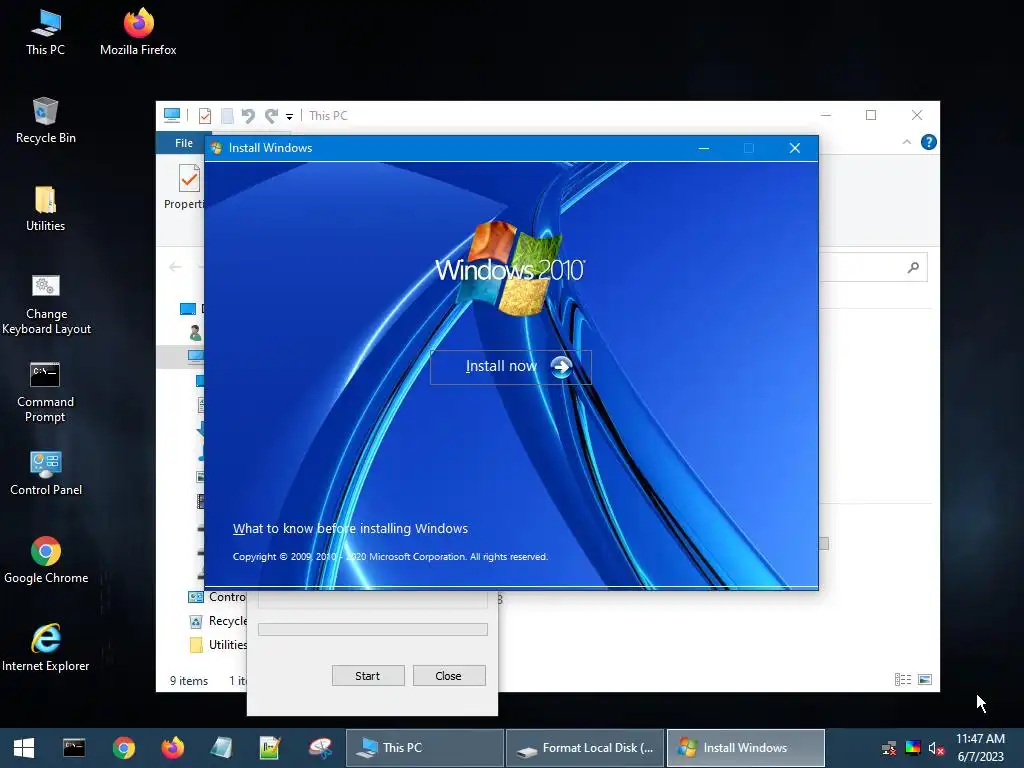Image resolution: width=1024 pixels, height=768 pixels.
Task: Open the This PC desktop icon
Action: [45, 32]
